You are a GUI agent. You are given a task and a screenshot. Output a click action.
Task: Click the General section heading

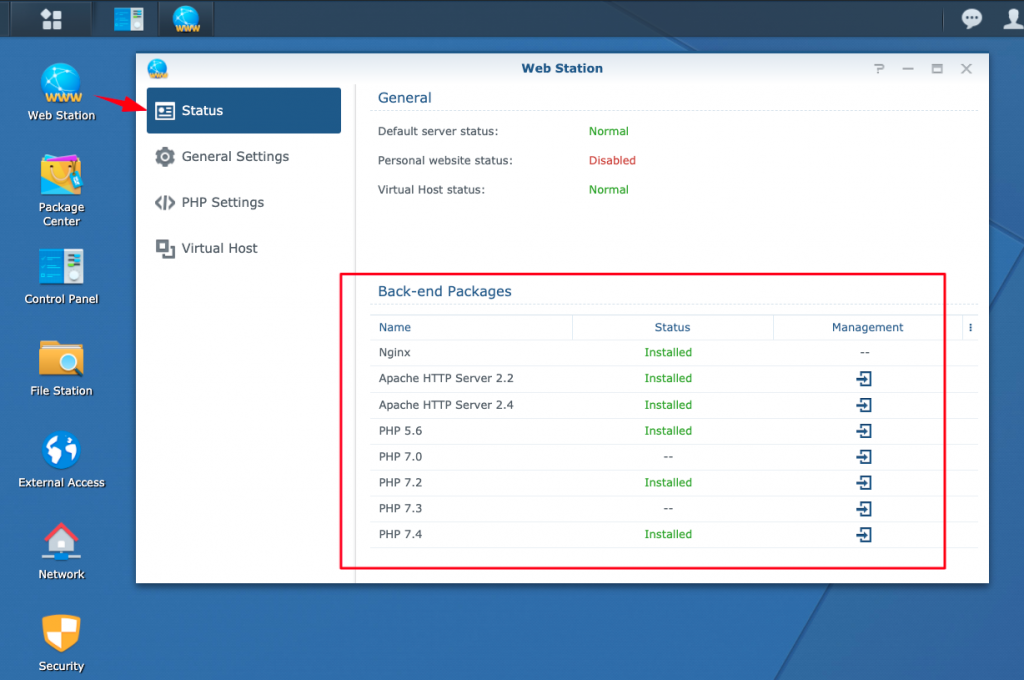point(404,98)
